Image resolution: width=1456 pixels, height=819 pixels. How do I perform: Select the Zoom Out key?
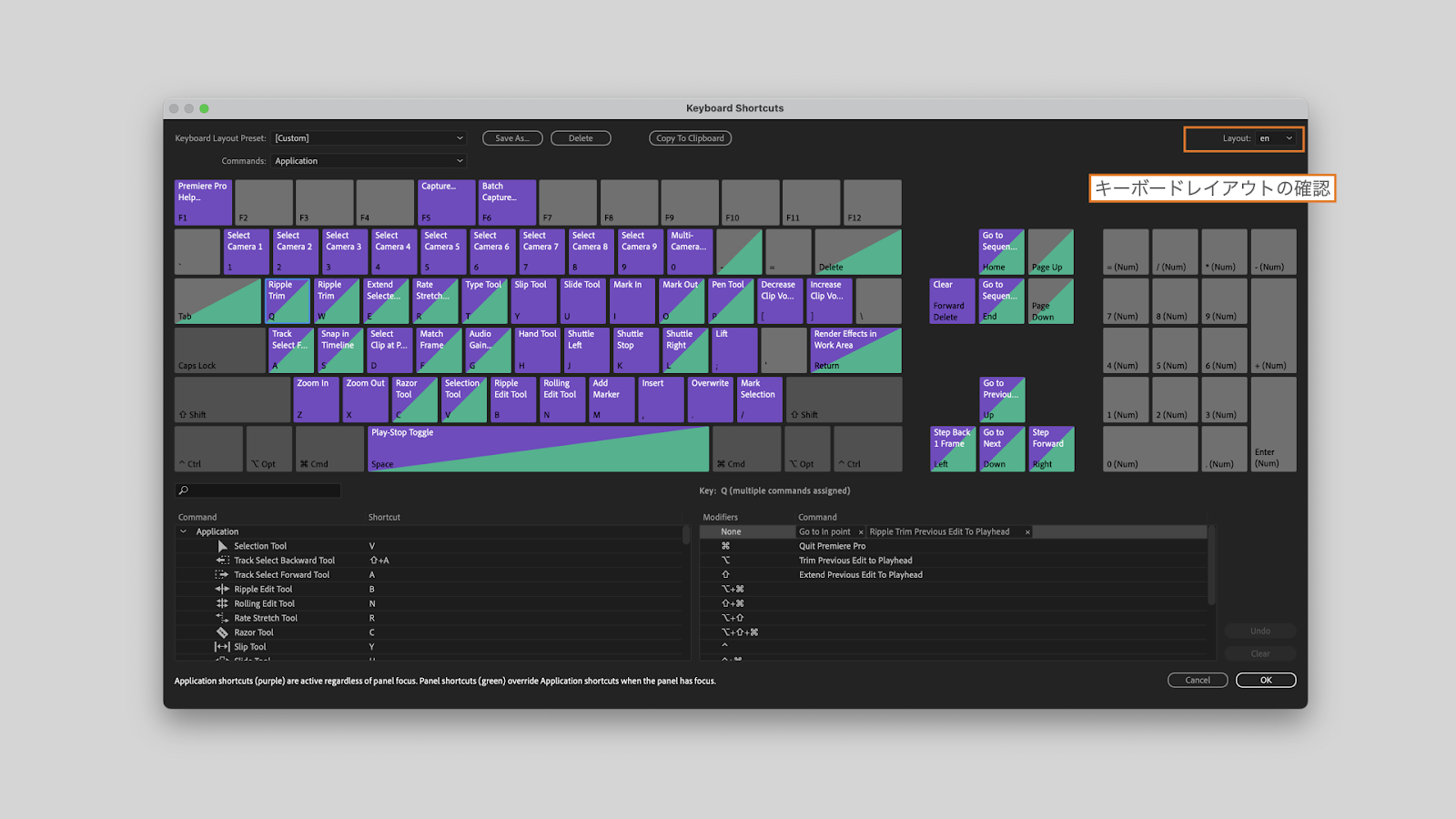366,399
